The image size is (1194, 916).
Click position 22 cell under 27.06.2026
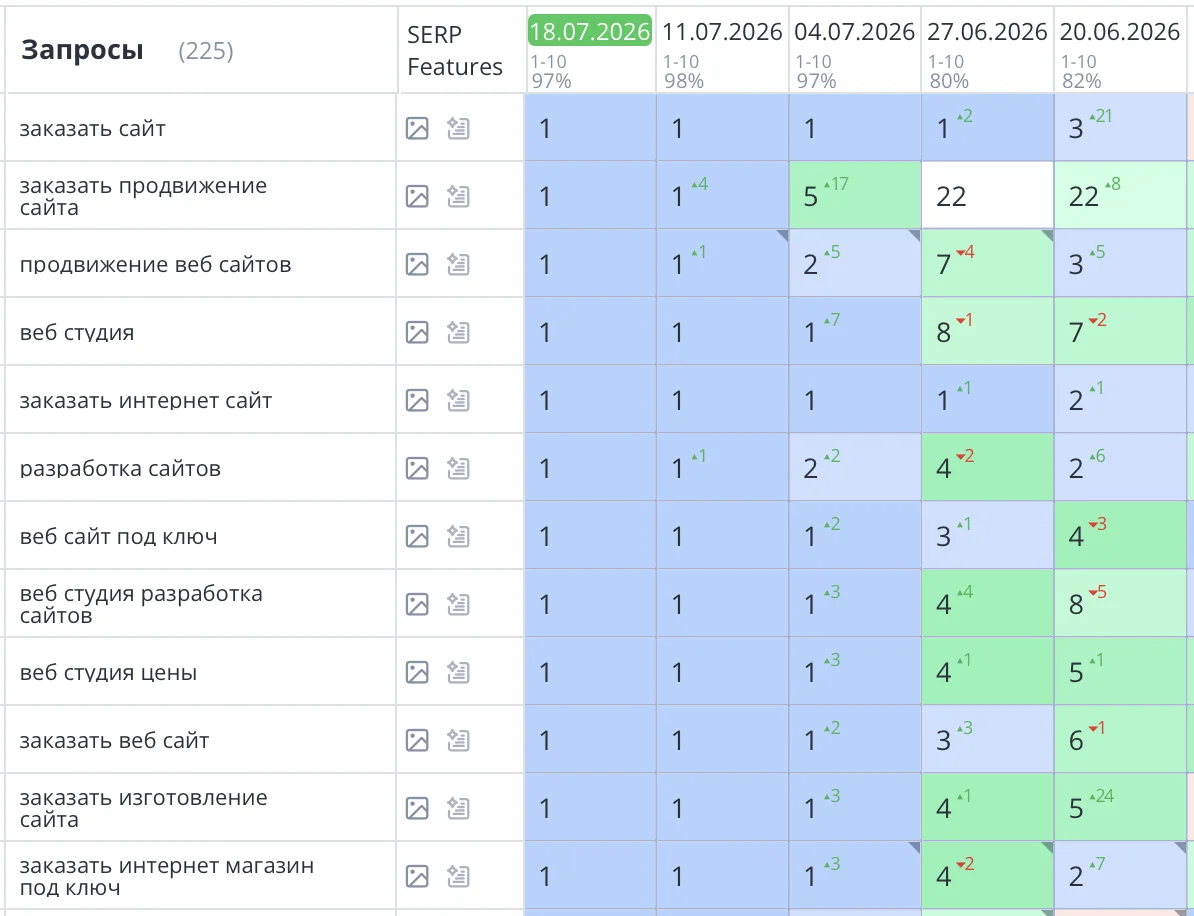tap(988, 196)
